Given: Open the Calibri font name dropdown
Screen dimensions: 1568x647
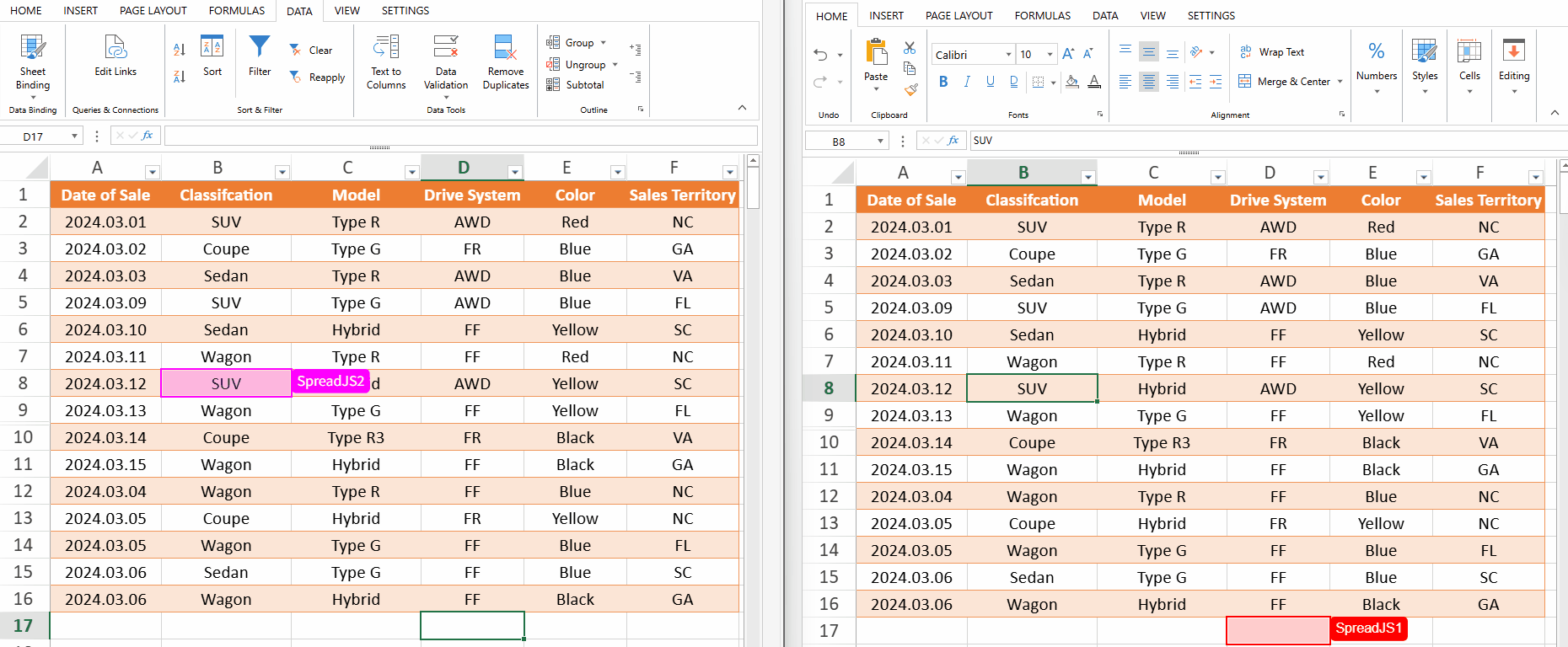Looking at the screenshot, I should (1008, 55).
